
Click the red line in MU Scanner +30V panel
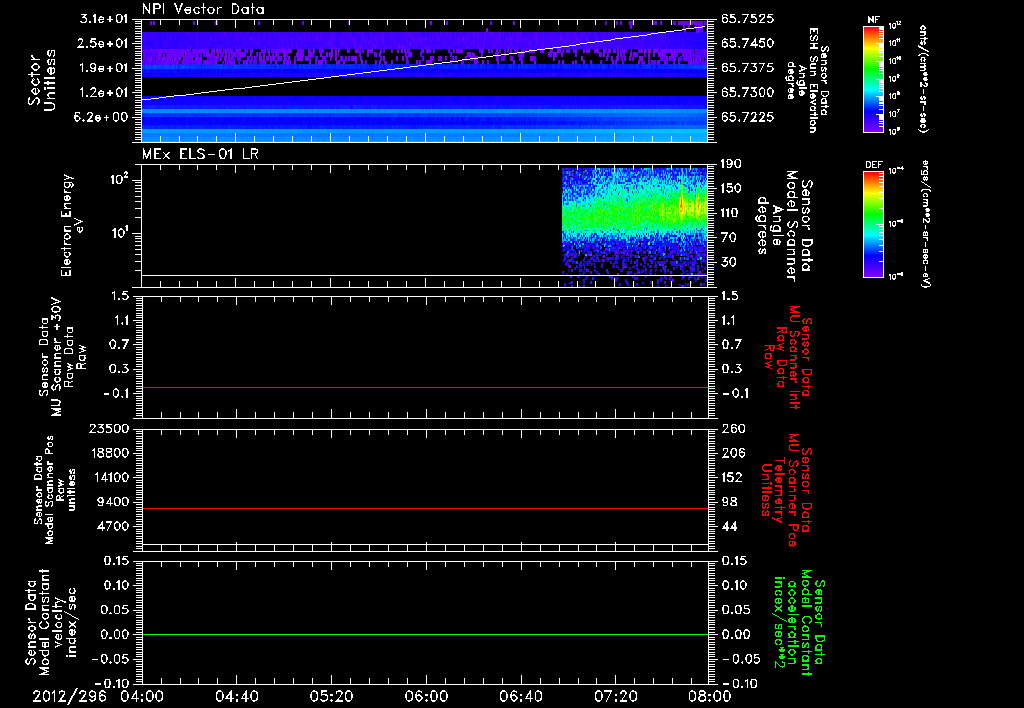pyautogui.click(x=424, y=387)
